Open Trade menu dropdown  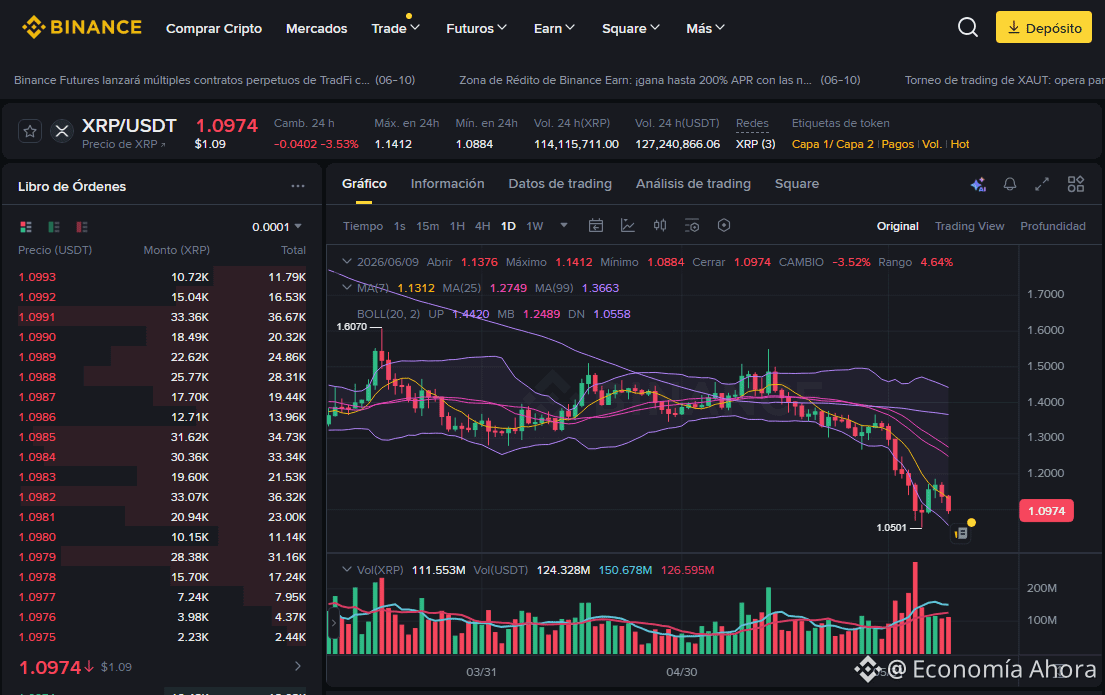point(395,28)
